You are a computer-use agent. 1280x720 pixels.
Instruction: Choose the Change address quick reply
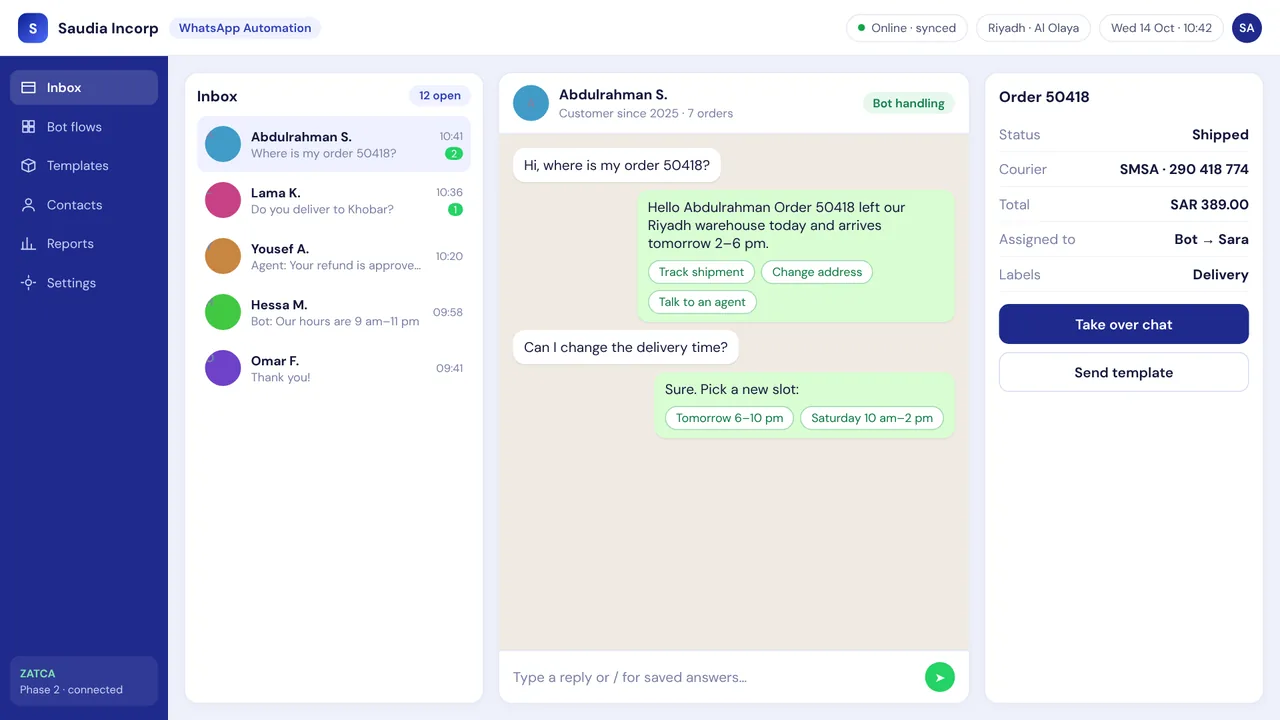[817, 272]
